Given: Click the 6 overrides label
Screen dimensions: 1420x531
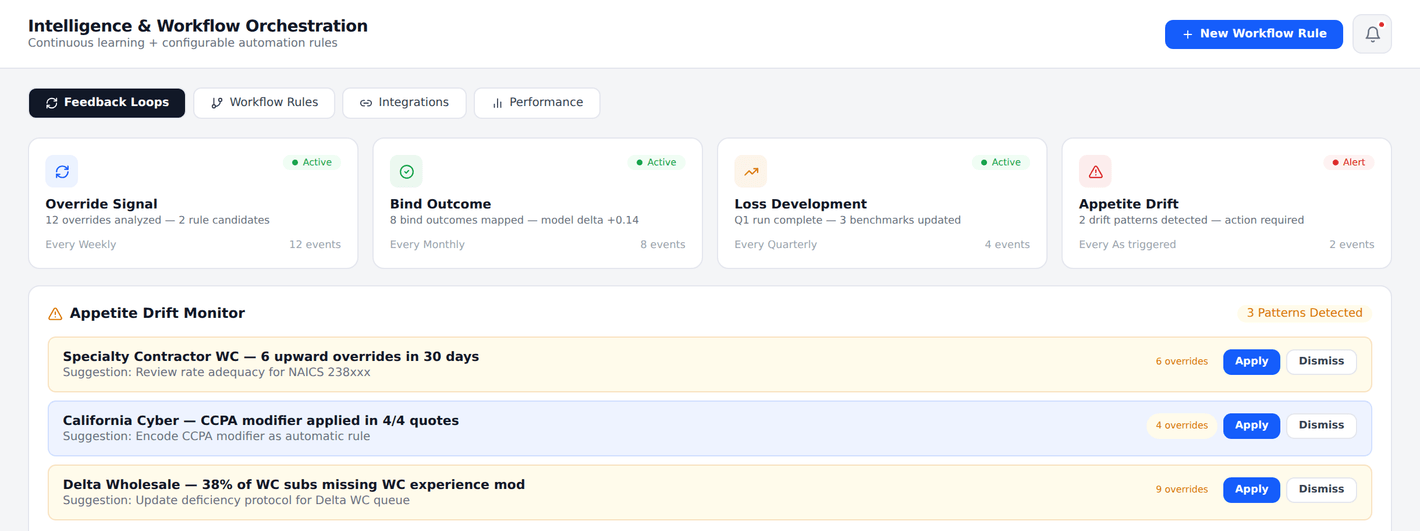Looking at the screenshot, I should (x=1182, y=362).
